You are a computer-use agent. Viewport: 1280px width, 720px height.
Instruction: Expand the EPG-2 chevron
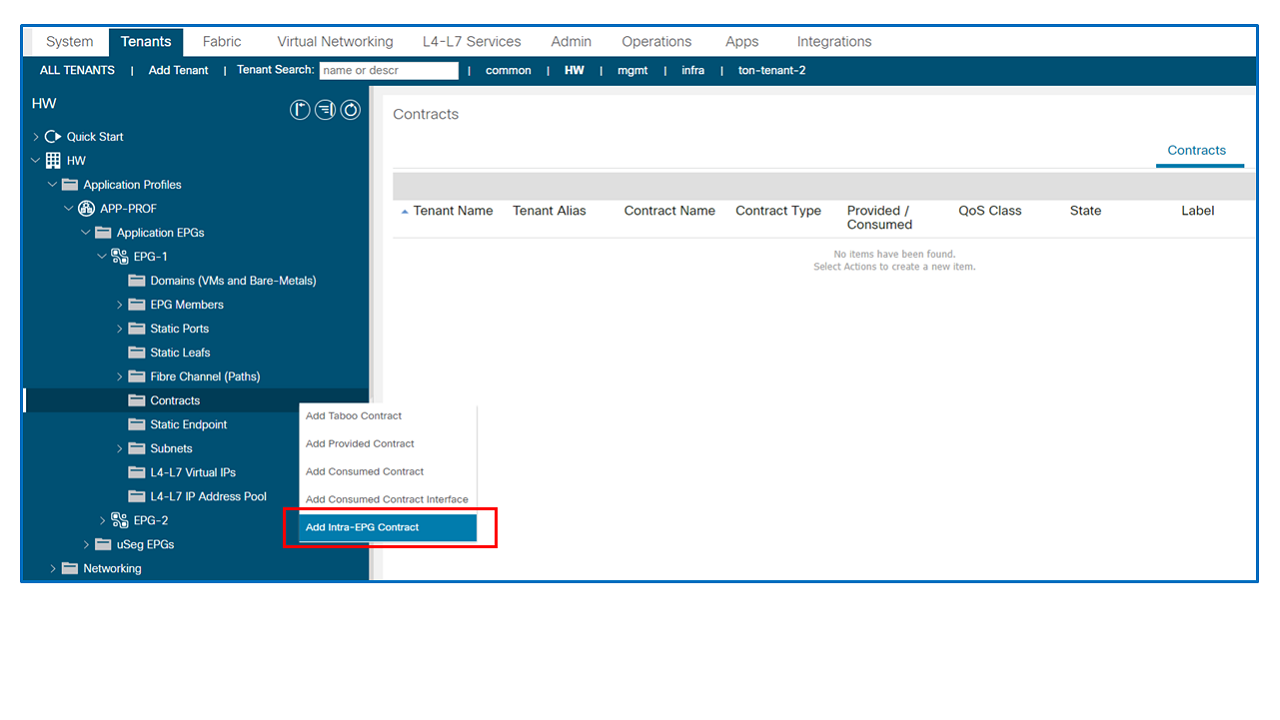point(102,521)
